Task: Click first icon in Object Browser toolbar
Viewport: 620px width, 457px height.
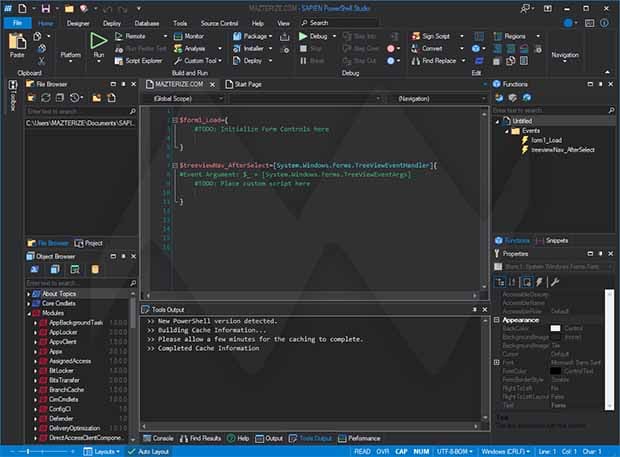Action: pyautogui.click(x=35, y=270)
